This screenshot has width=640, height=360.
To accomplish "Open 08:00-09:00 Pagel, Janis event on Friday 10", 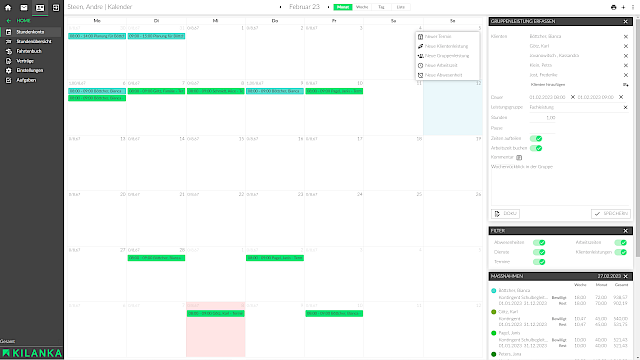I will [334, 91].
